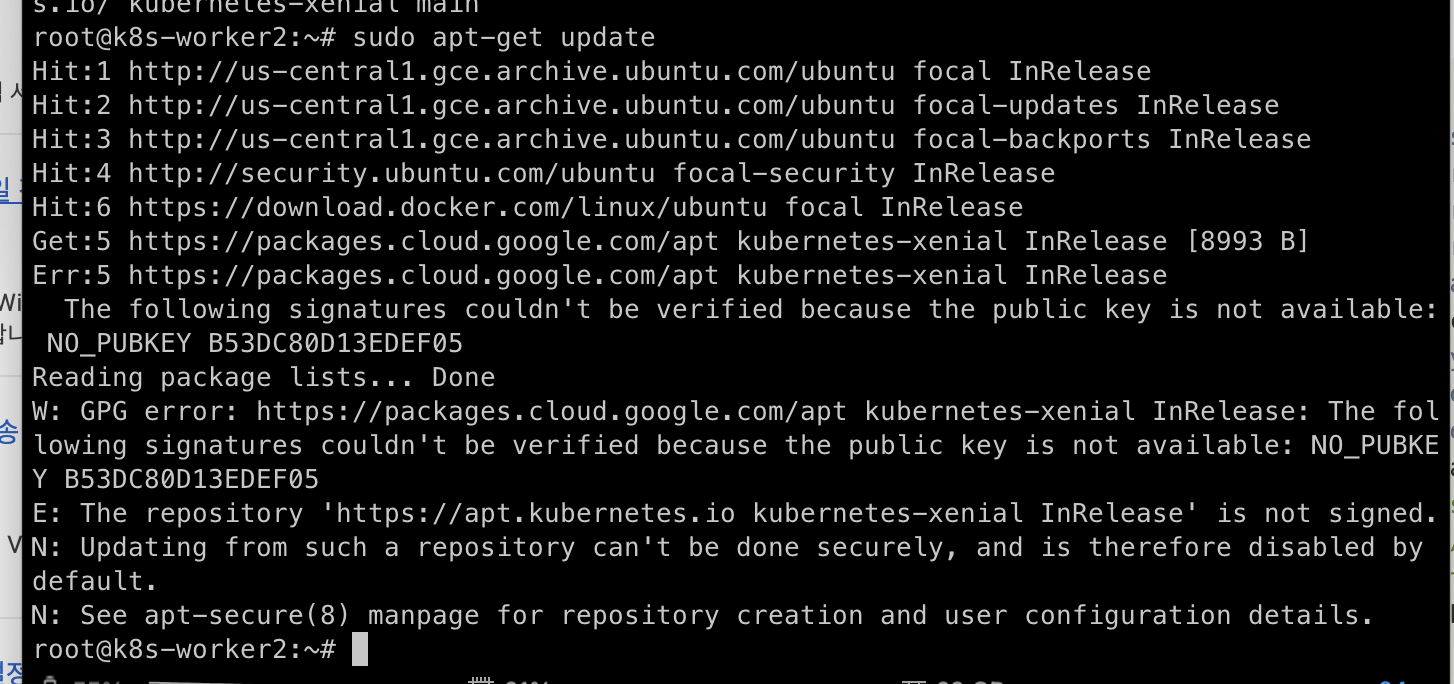Viewport: 1454px width, 684px height.
Task: Click the Hit:1 ubuntu focal archive URL
Action: [512, 71]
